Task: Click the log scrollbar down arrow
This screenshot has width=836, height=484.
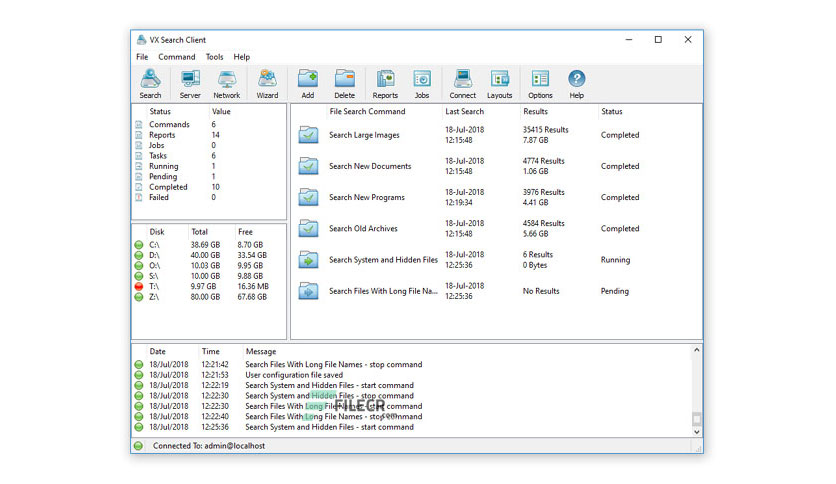Action: [x=696, y=432]
